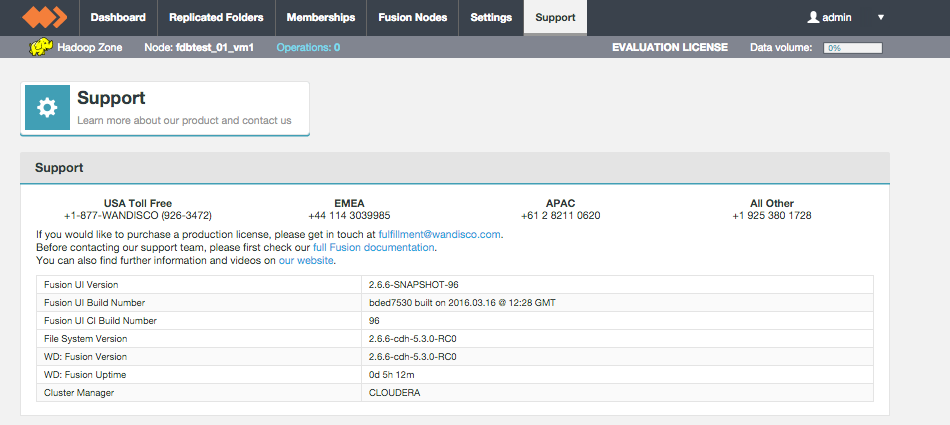
Task: Click the Support panel section header
Action: tap(455, 168)
